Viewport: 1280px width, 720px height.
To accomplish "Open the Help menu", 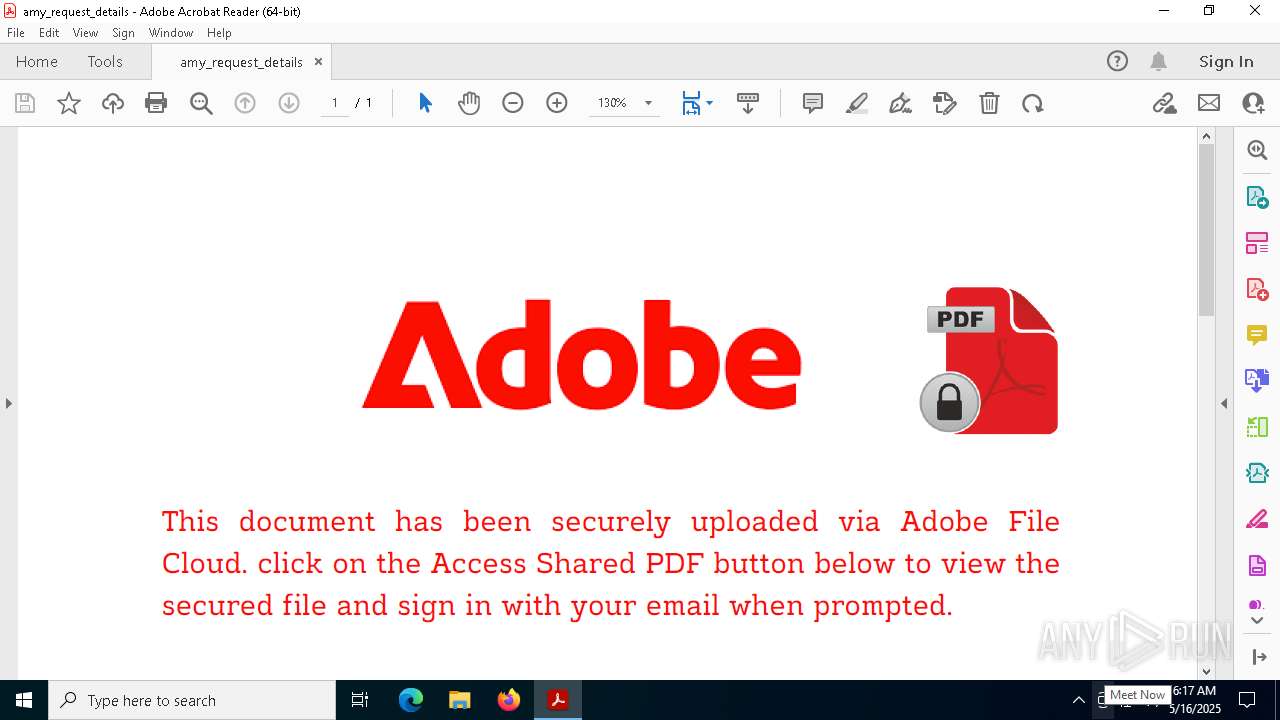I will (219, 32).
